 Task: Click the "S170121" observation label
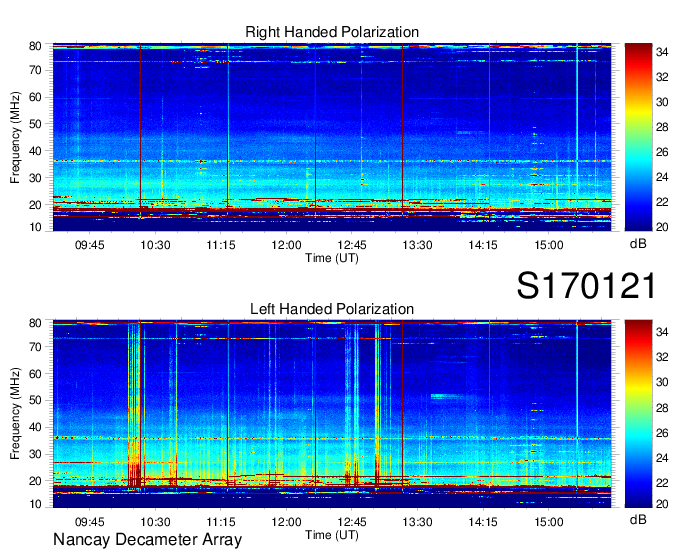click(586, 285)
